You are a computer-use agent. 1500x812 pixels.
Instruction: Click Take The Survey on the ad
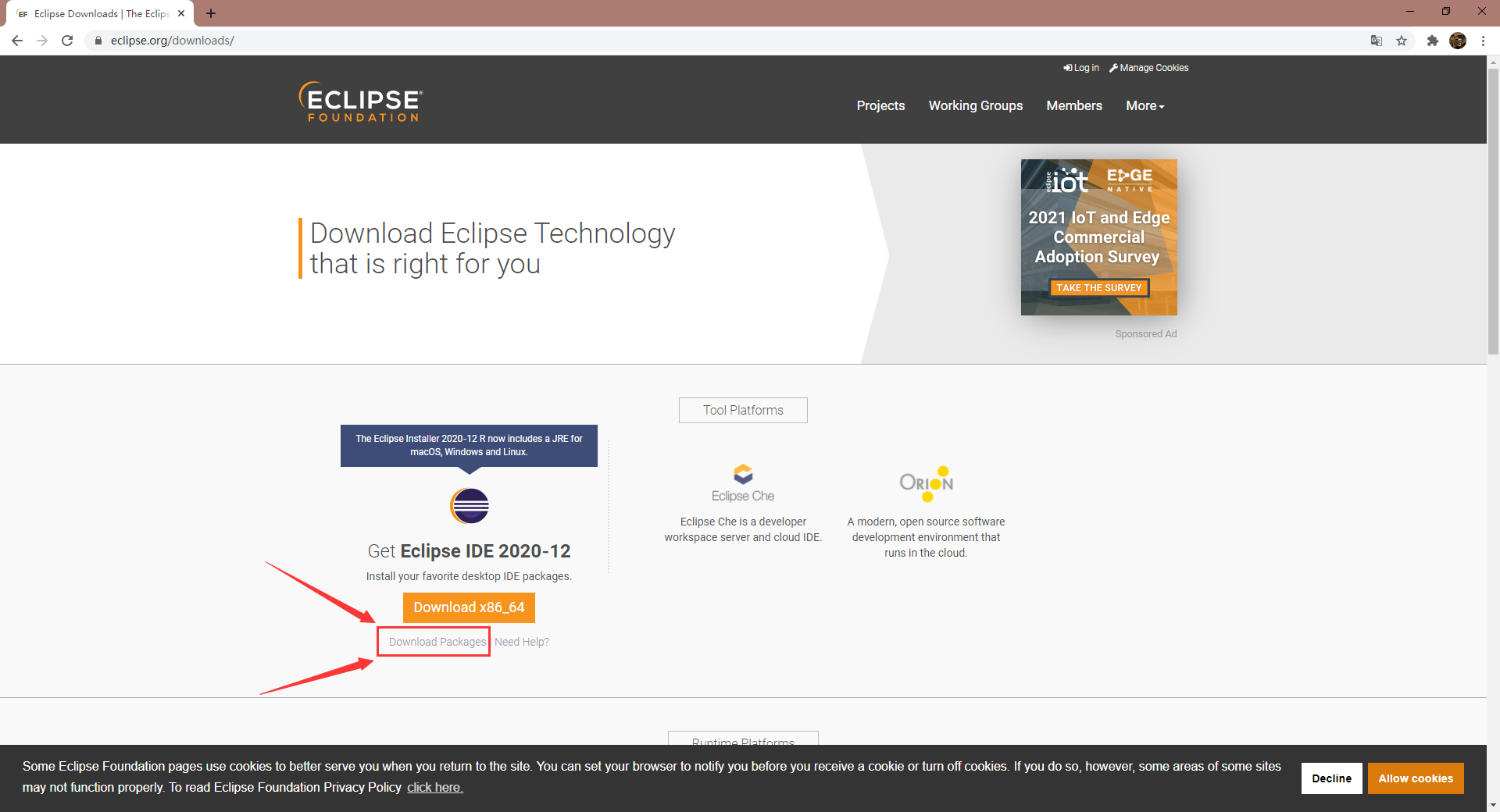1098,287
